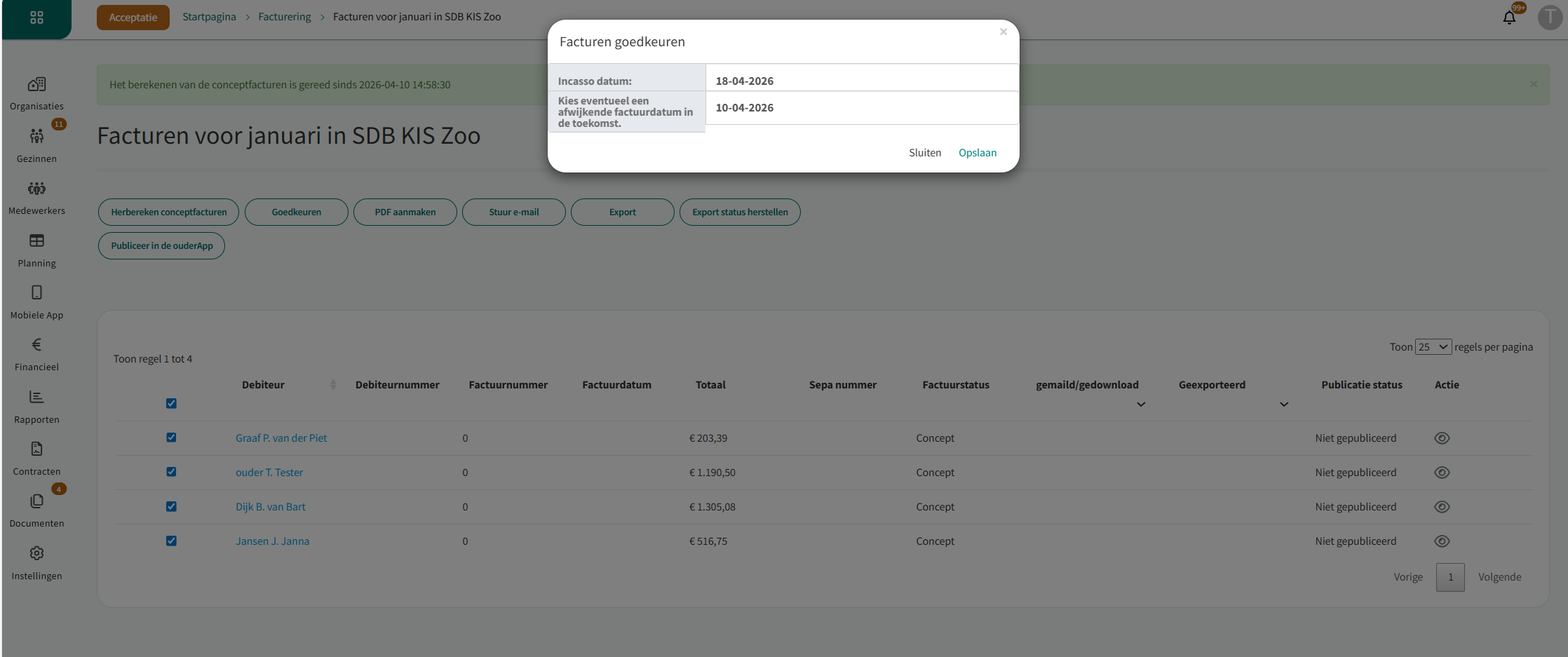Open the Gezinnen section icon
Image resolution: width=1568 pixels, height=657 pixels.
click(36, 137)
